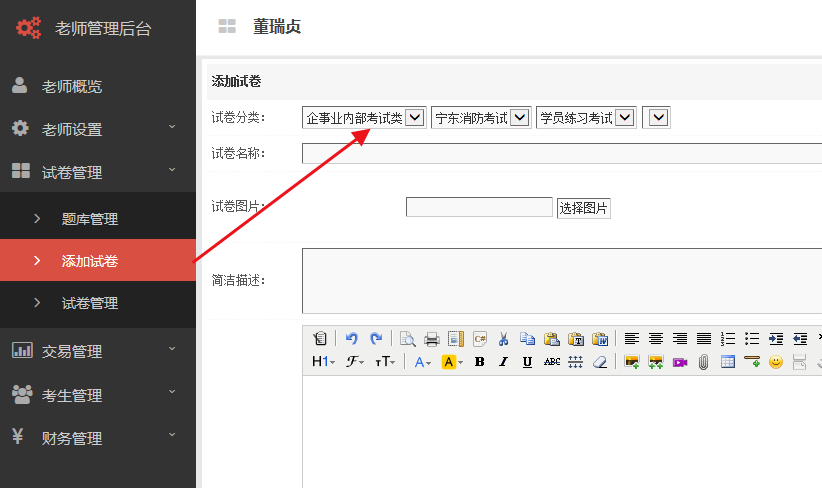Click the print icon in editor toolbar
Image resolution: width=822 pixels, height=488 pixels.
click(432, 339)
